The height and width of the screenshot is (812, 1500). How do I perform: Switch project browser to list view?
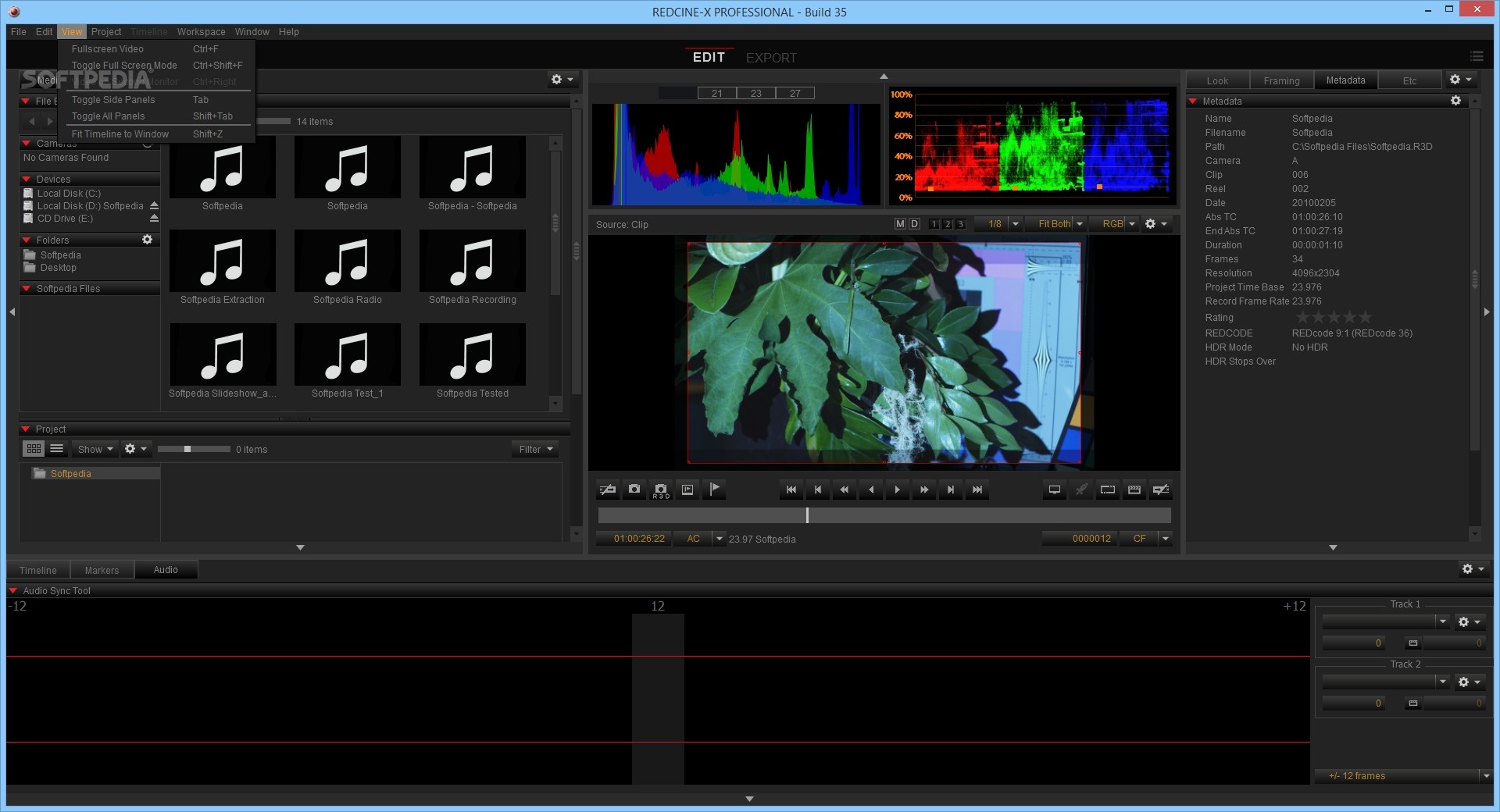click(56, 449)
